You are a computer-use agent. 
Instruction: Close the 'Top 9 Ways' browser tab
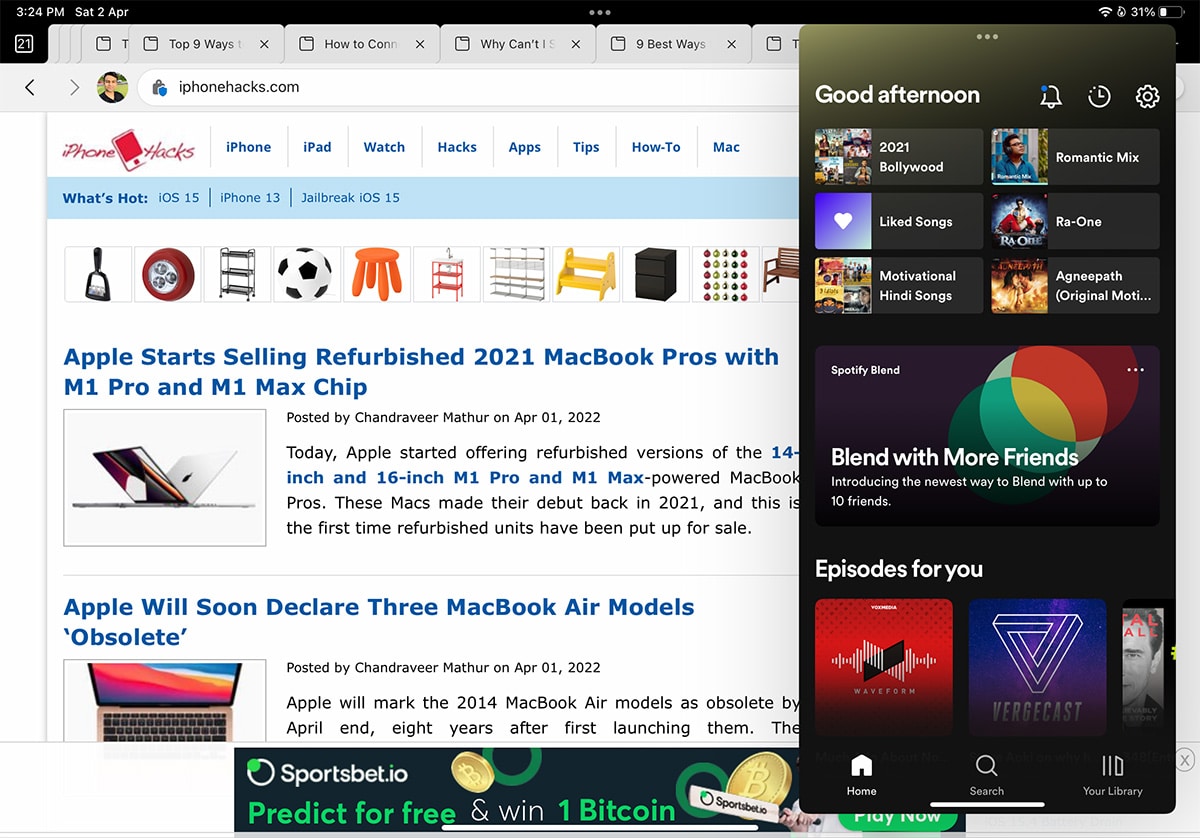click(264, 44)
